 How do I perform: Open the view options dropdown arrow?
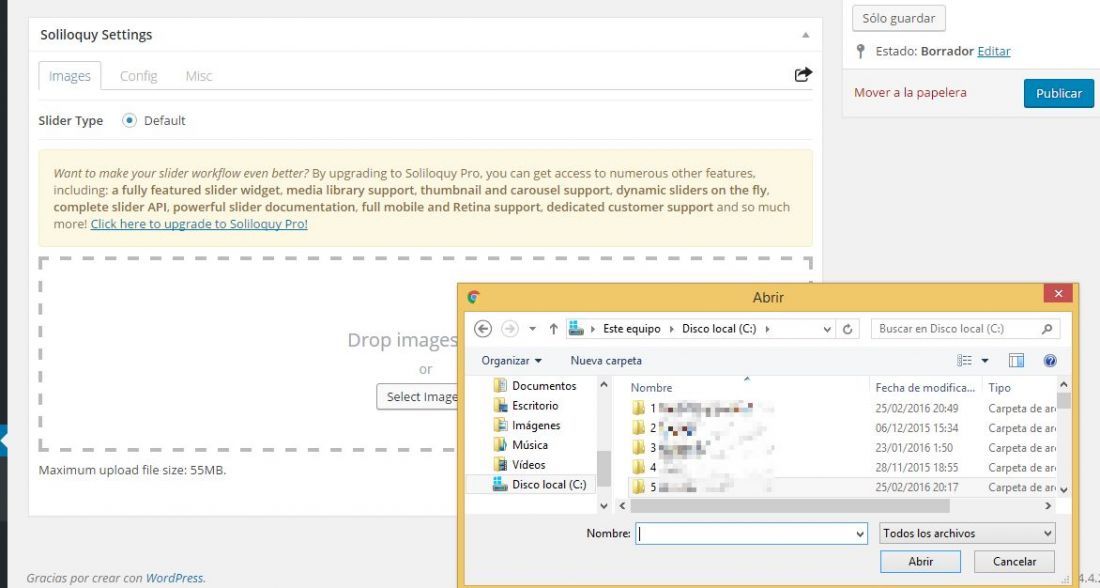tap(984, 361)
